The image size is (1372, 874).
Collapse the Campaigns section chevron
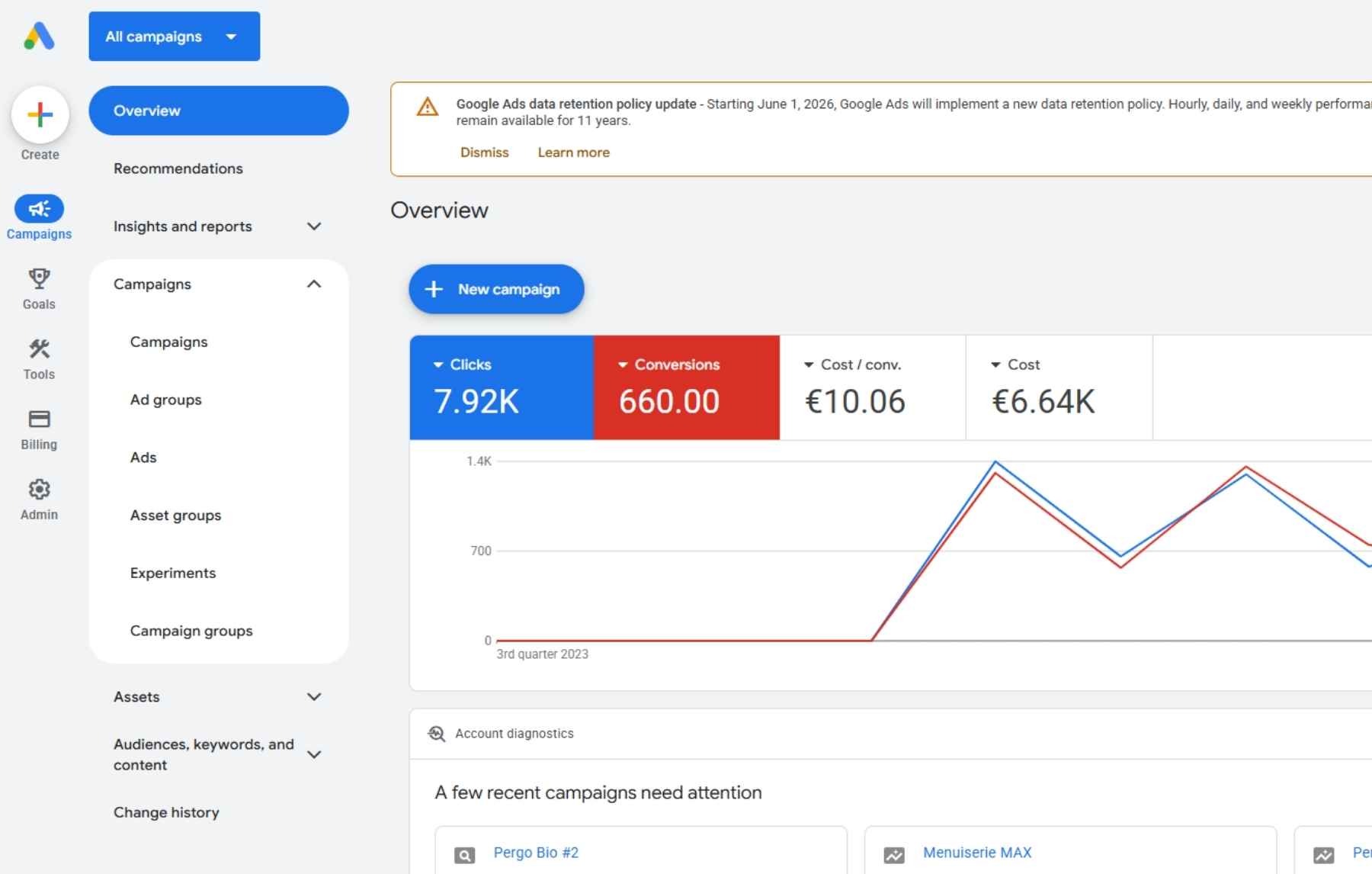(x=314, y=284)
